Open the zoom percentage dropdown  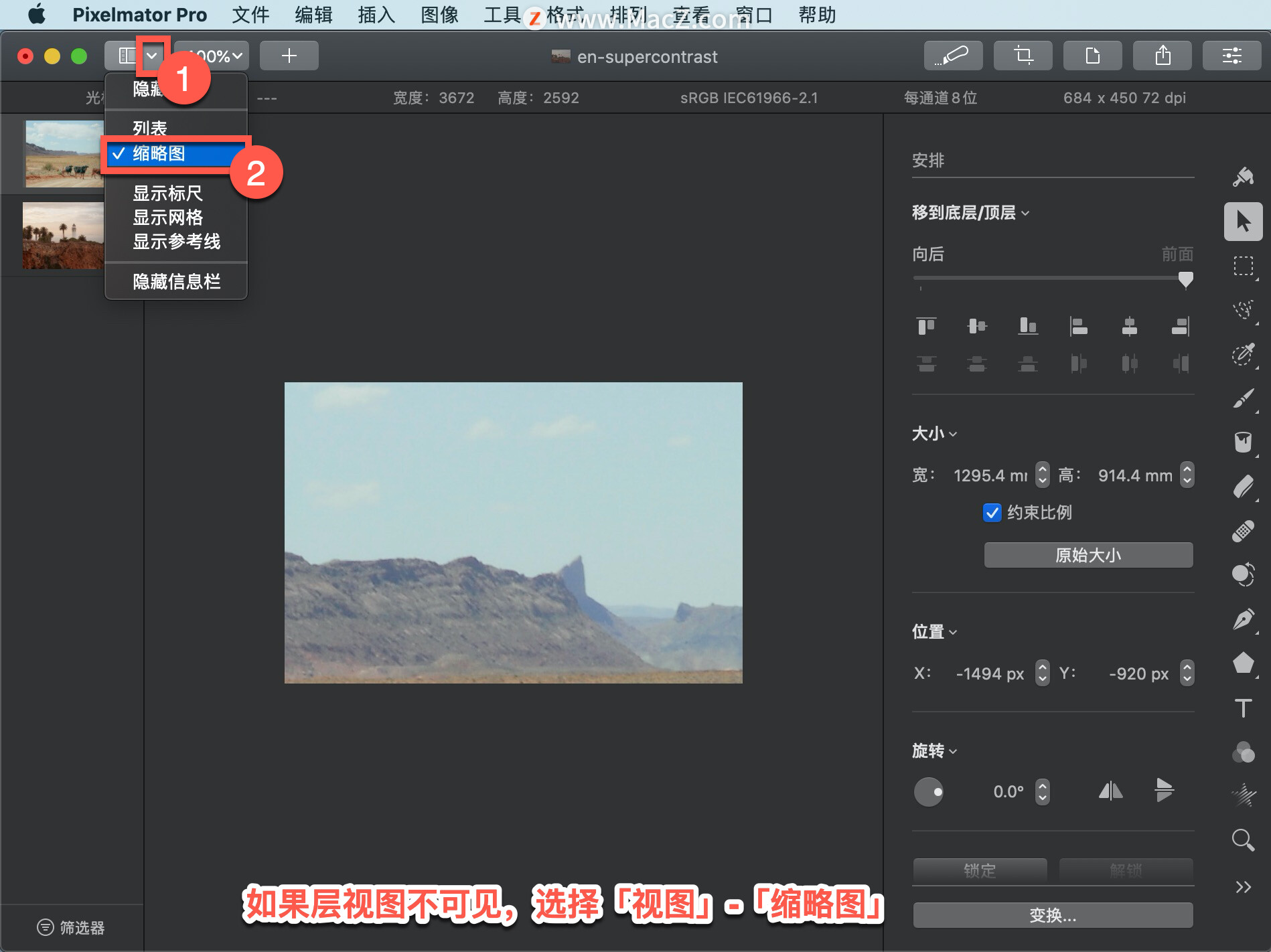(x=213, y=56)
